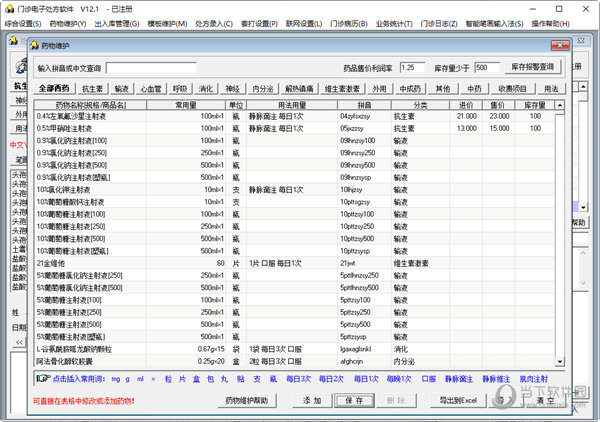Open the 综合设置 menu
Image resolution: width=600 pixels, height=422 pixels.
pos(23,24)
